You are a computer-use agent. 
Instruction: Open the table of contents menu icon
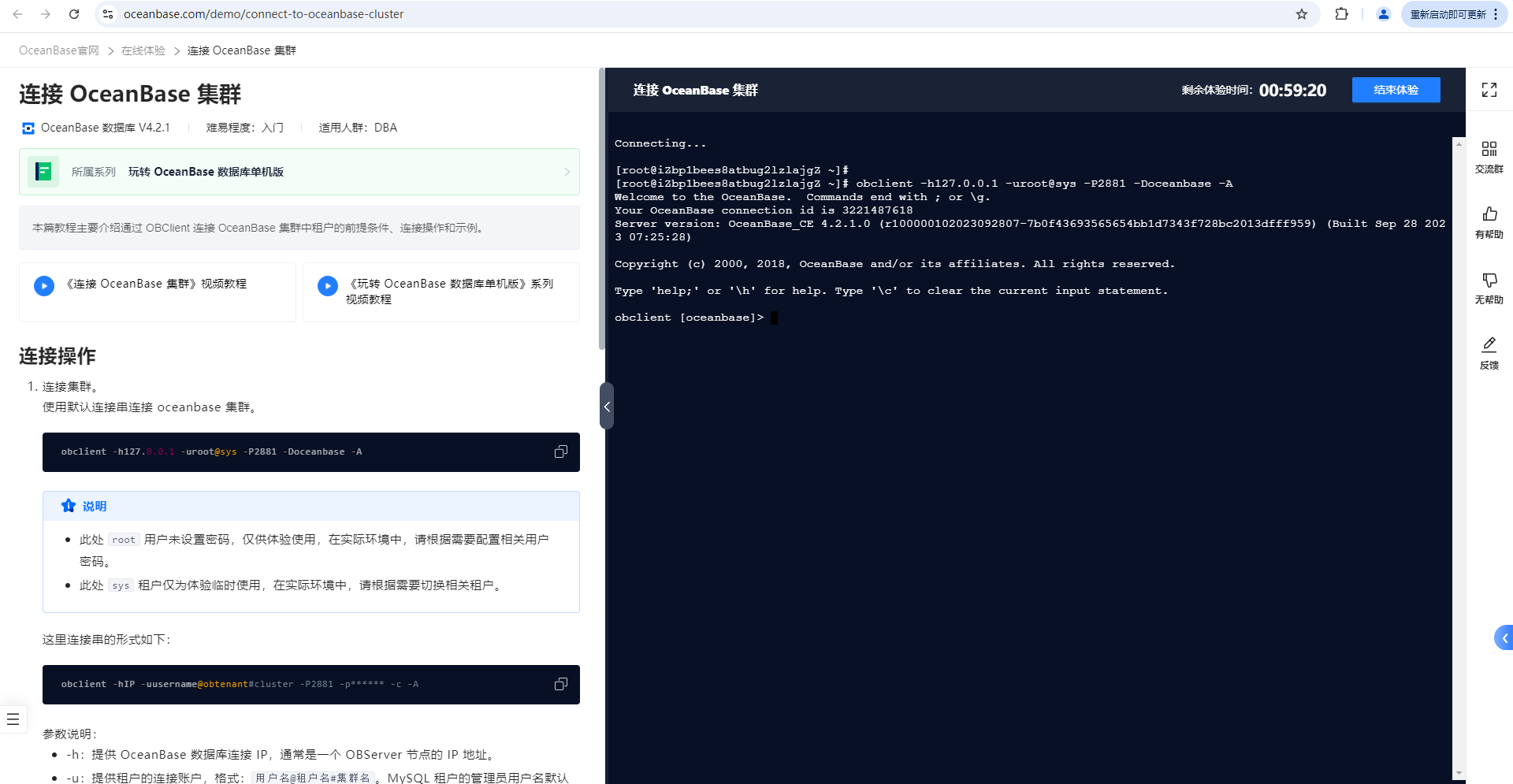(13, 719)
